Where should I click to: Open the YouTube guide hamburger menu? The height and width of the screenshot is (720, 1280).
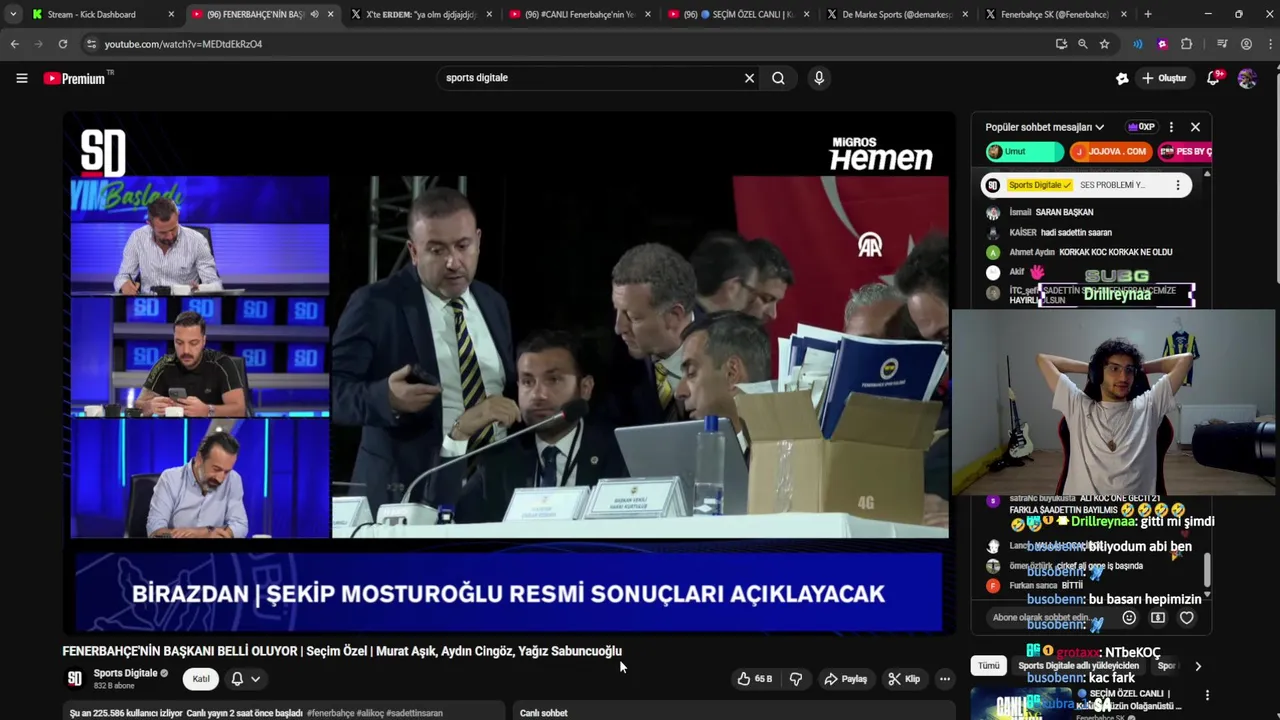21,78
